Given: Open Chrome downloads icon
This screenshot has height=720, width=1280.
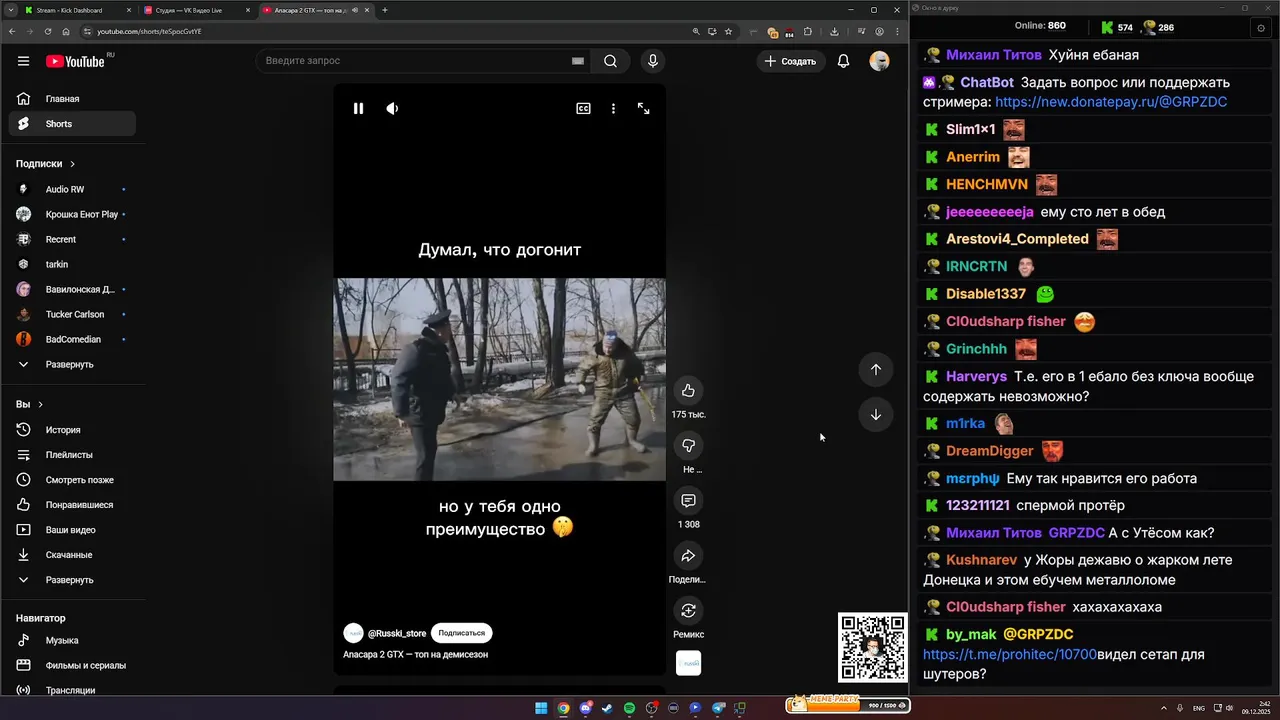Looking at the screenshot, I should (x=834, y=31).
